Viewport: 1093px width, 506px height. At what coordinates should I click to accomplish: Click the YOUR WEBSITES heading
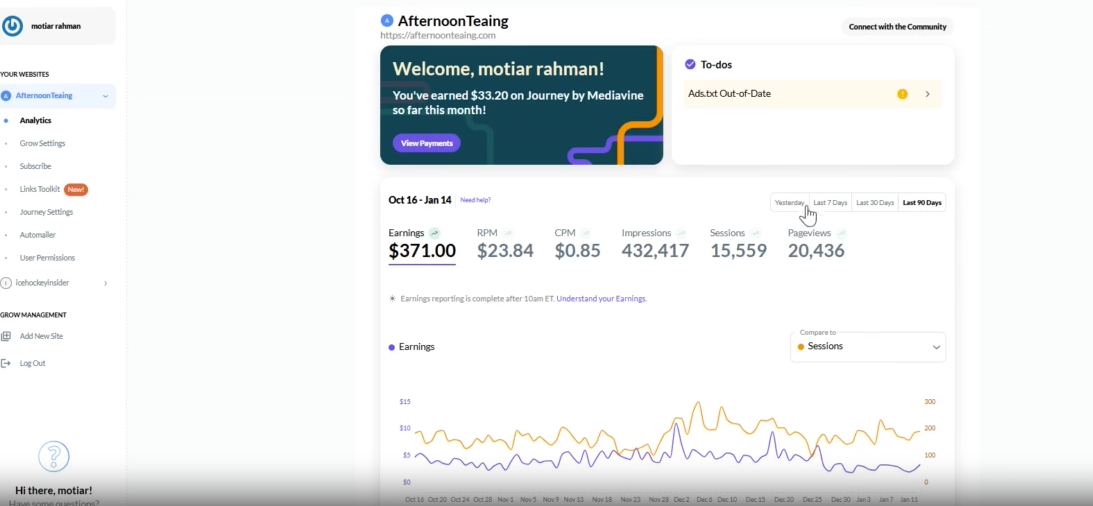tap(24, 74)
